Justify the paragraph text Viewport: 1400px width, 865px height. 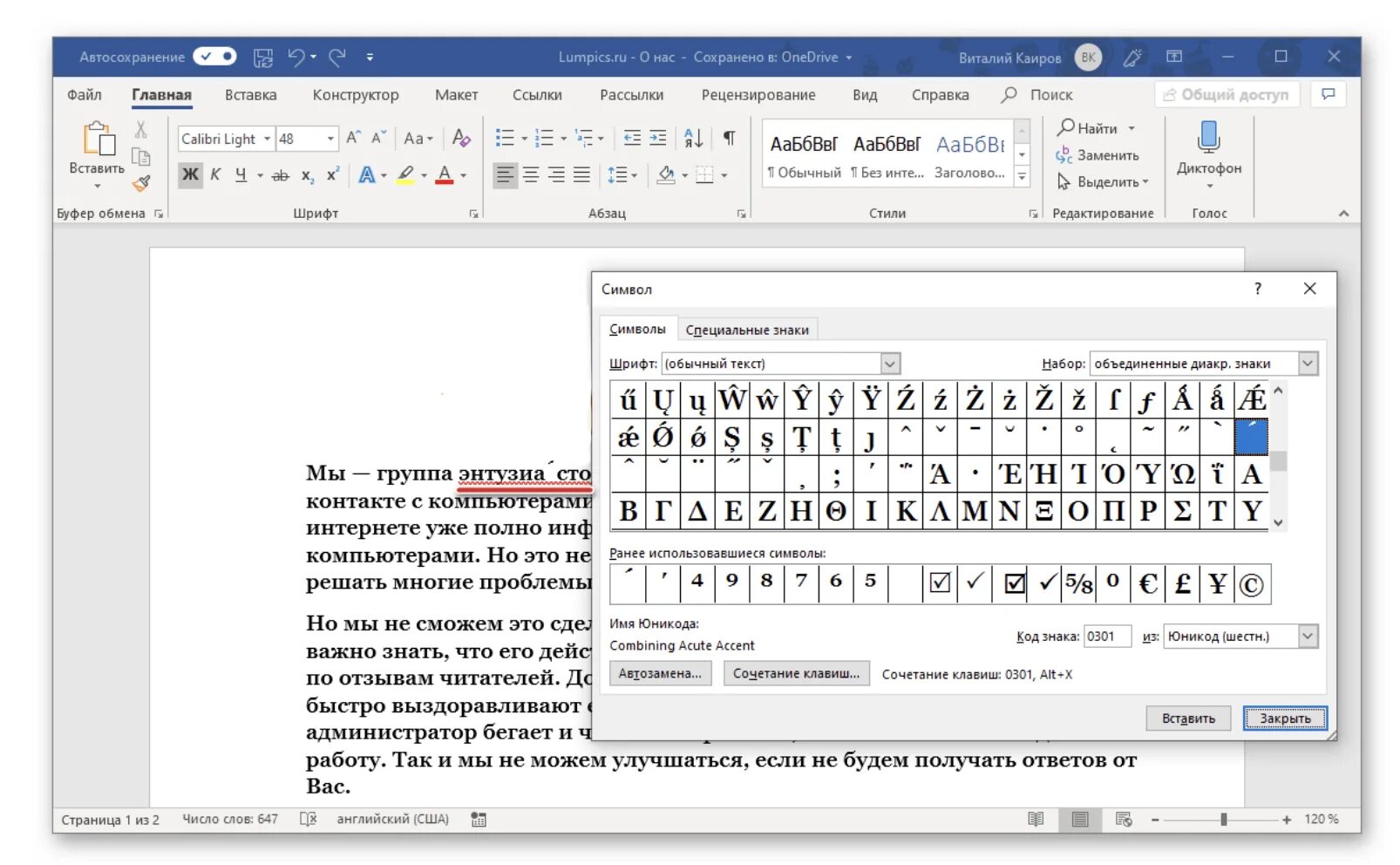[x=581, y=175]
